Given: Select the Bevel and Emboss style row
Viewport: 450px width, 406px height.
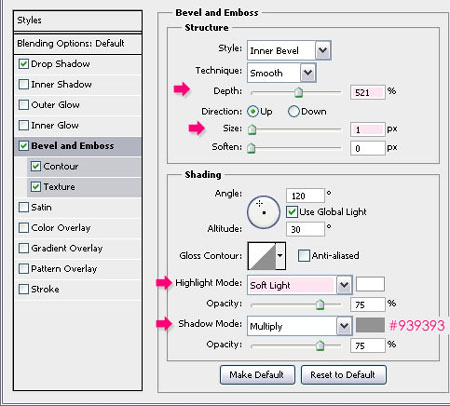Looking at the screenshot, I should 78,146.
